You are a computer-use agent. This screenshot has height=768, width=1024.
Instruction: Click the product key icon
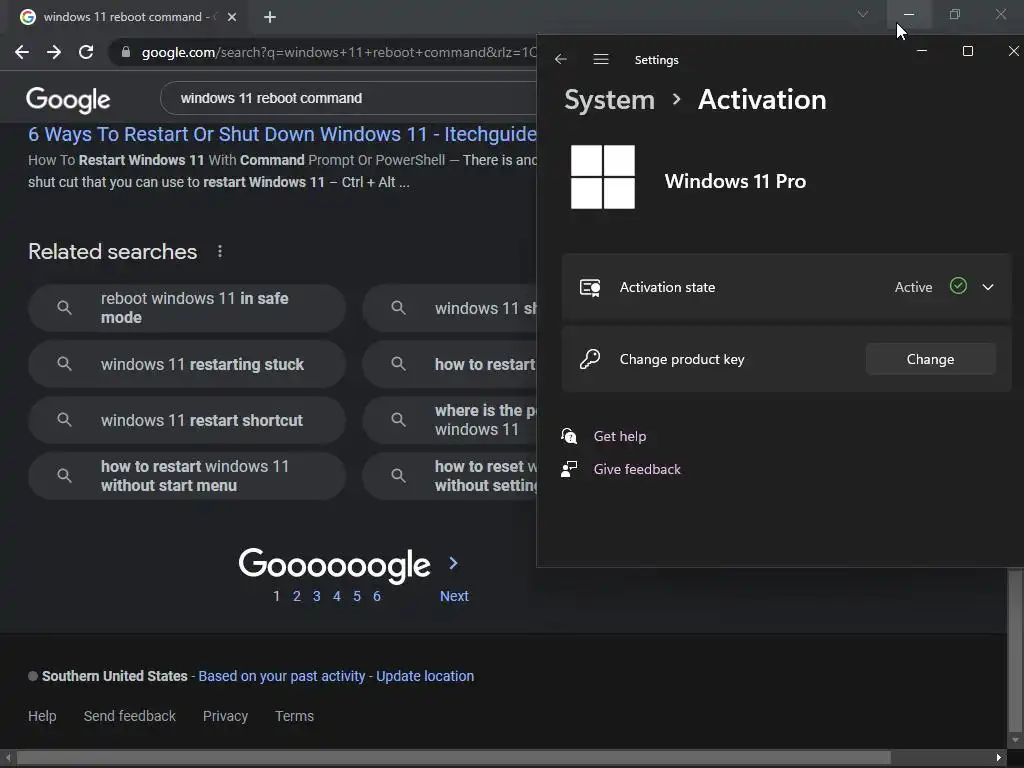point(590,359)
